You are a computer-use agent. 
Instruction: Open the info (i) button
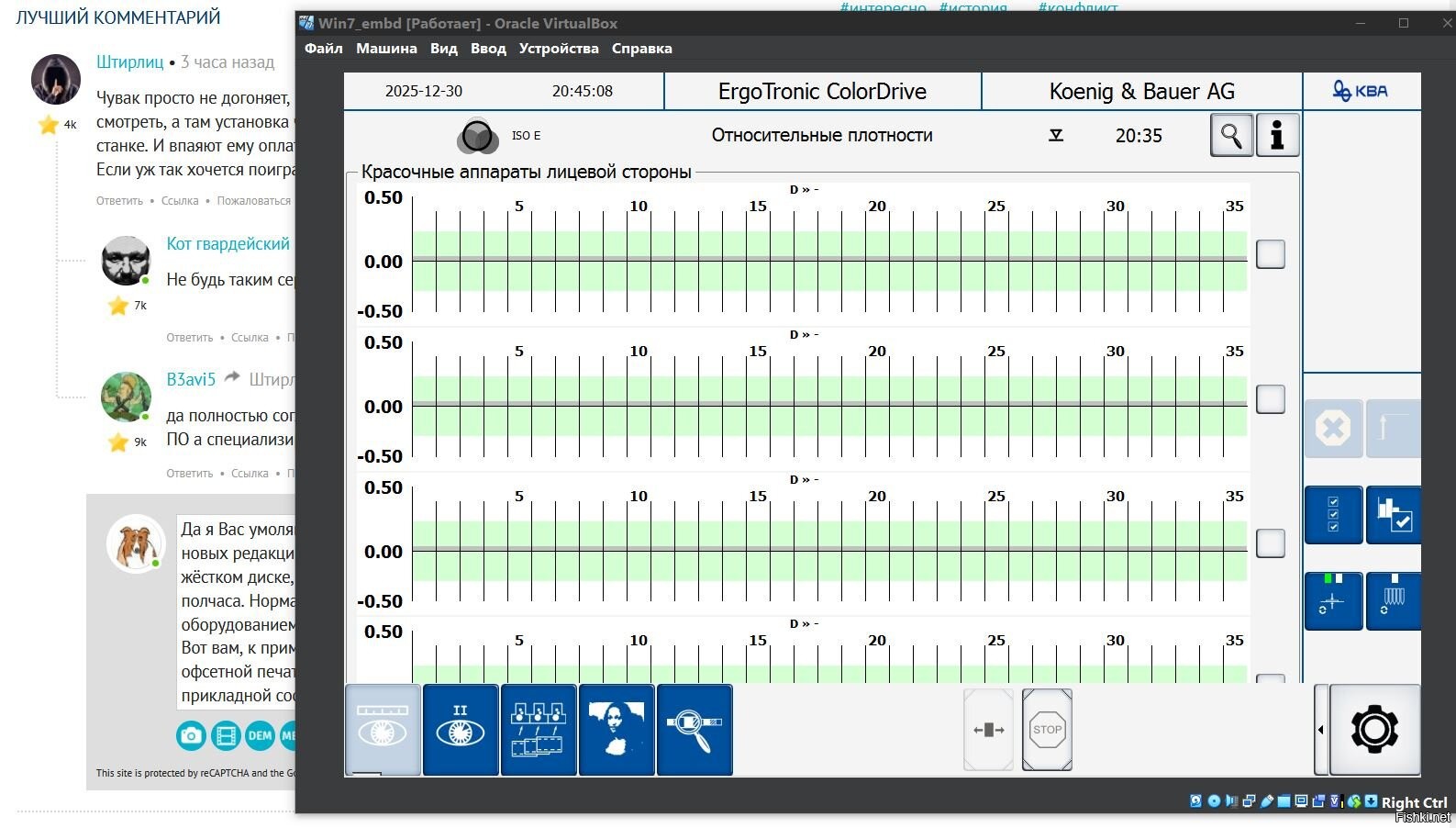(1276, 136)
